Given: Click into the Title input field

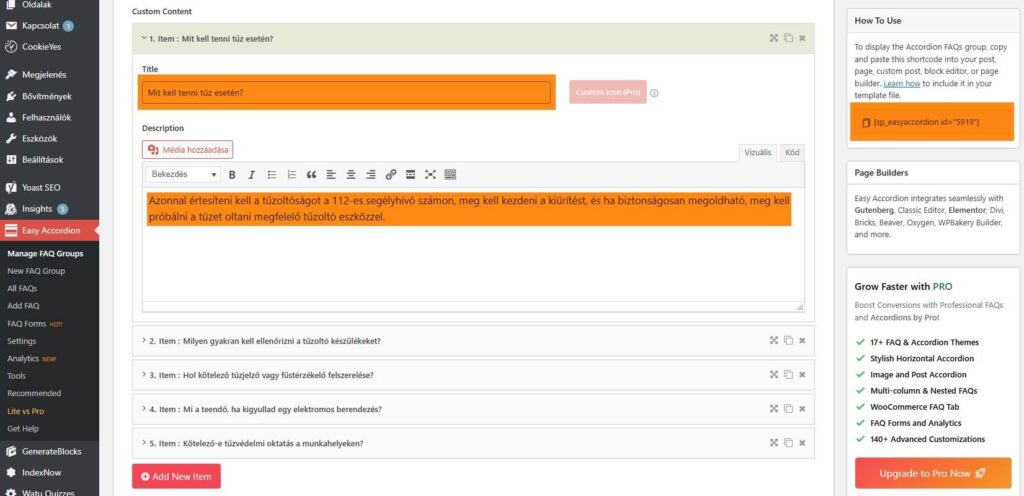Looking at the screenshot, I should click(347, 93).
